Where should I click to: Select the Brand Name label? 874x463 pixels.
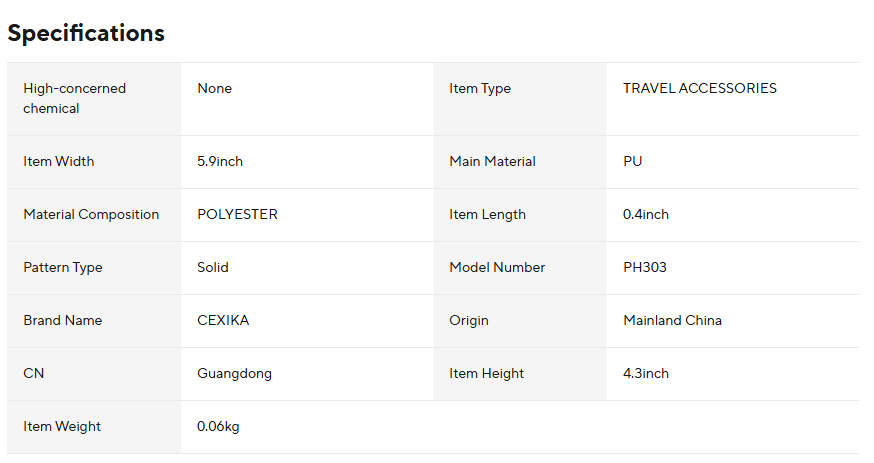pyautogui.click(x=63, y=320)
